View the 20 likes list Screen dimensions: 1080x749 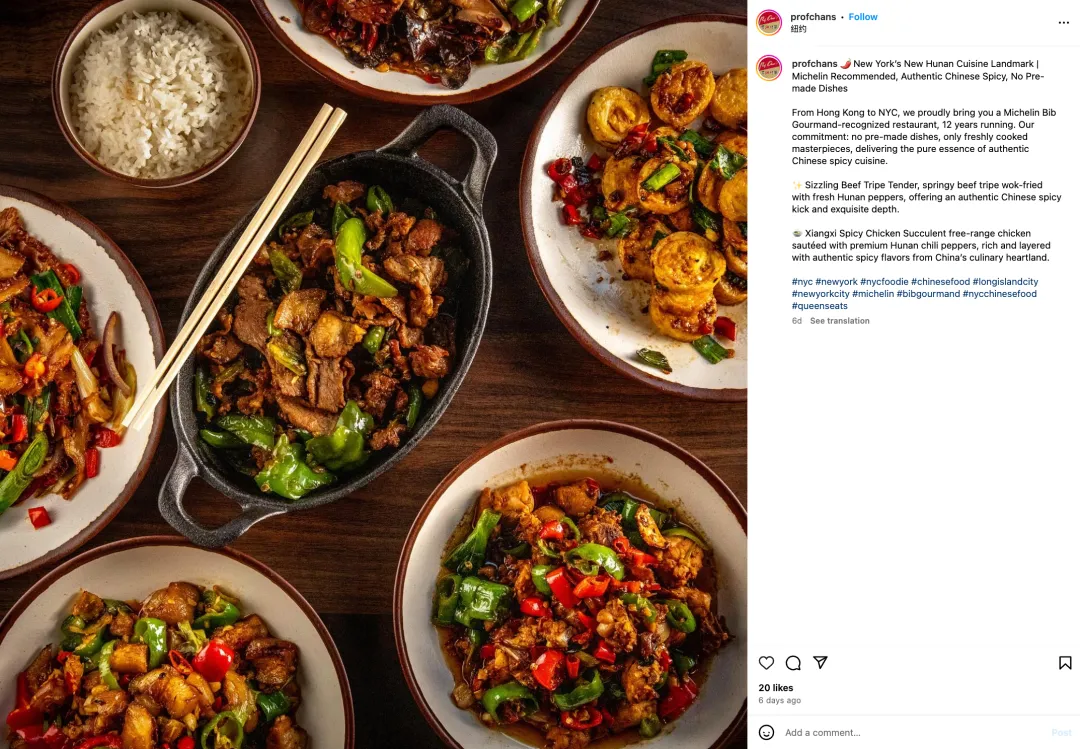pos(776,688)
